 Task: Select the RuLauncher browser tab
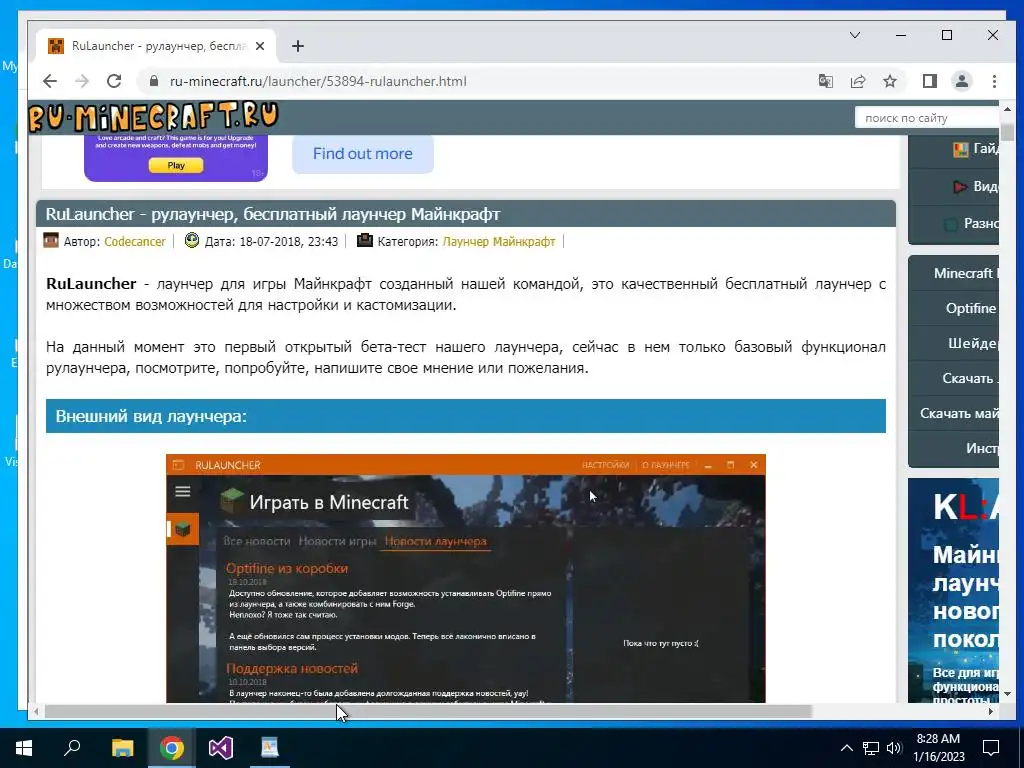click(157, 46)
